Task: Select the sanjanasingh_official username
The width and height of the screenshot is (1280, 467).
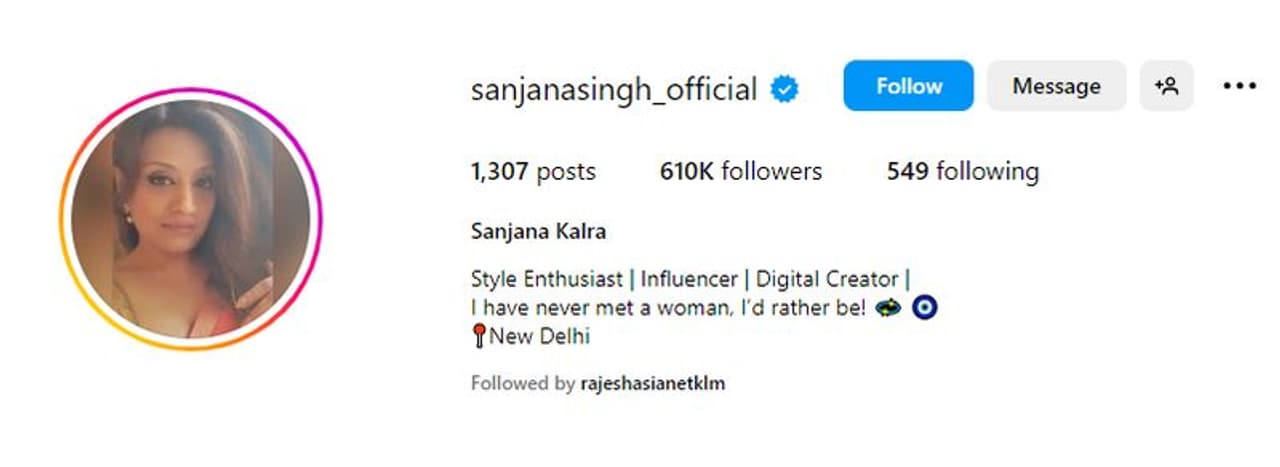Action: 613,90
